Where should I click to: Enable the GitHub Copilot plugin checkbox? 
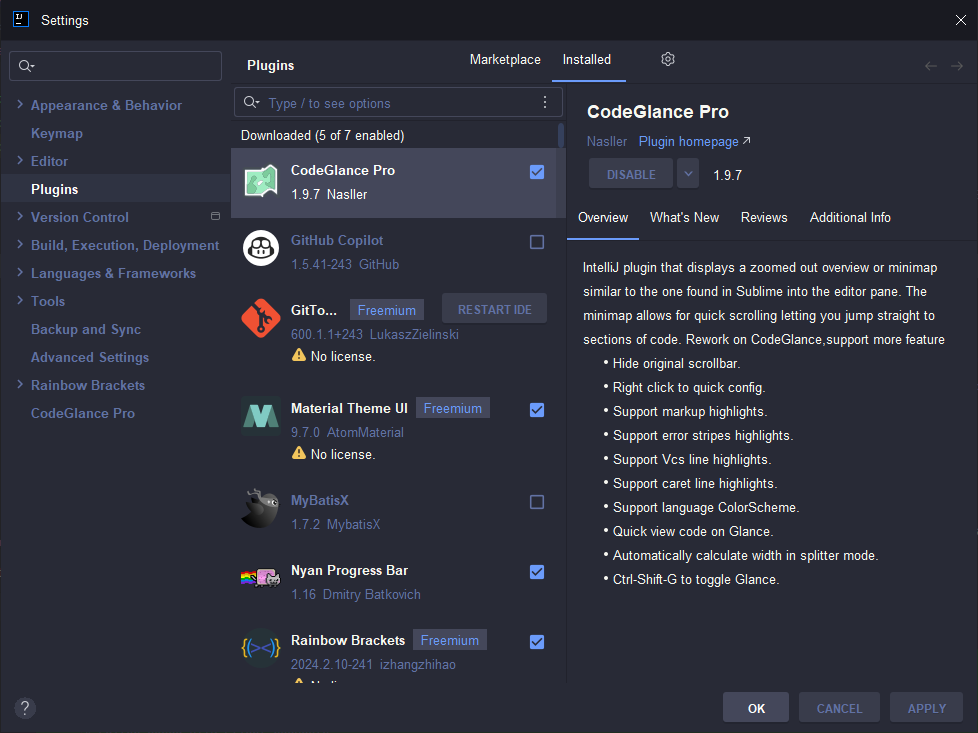(536, 242)
